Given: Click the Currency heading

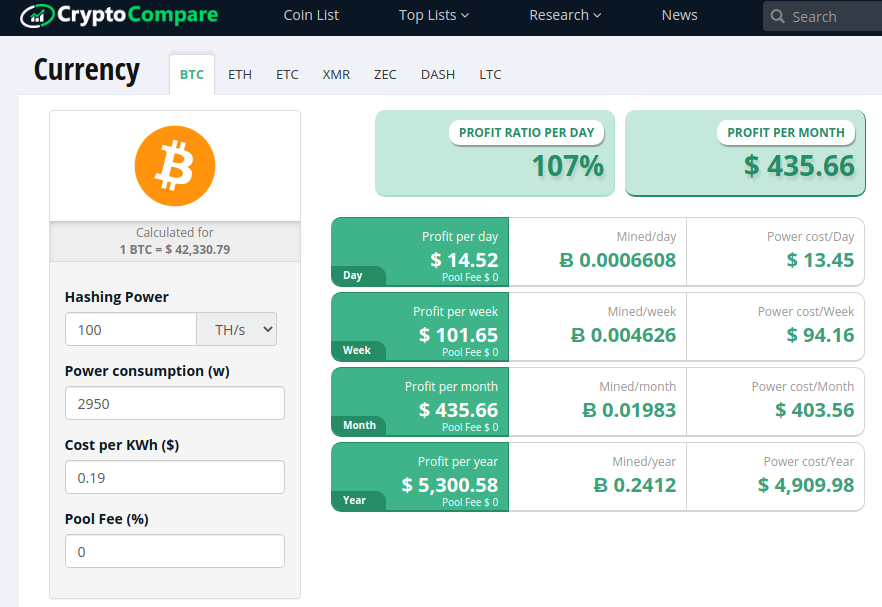Looking at the screenshot, I should [87, 71].
